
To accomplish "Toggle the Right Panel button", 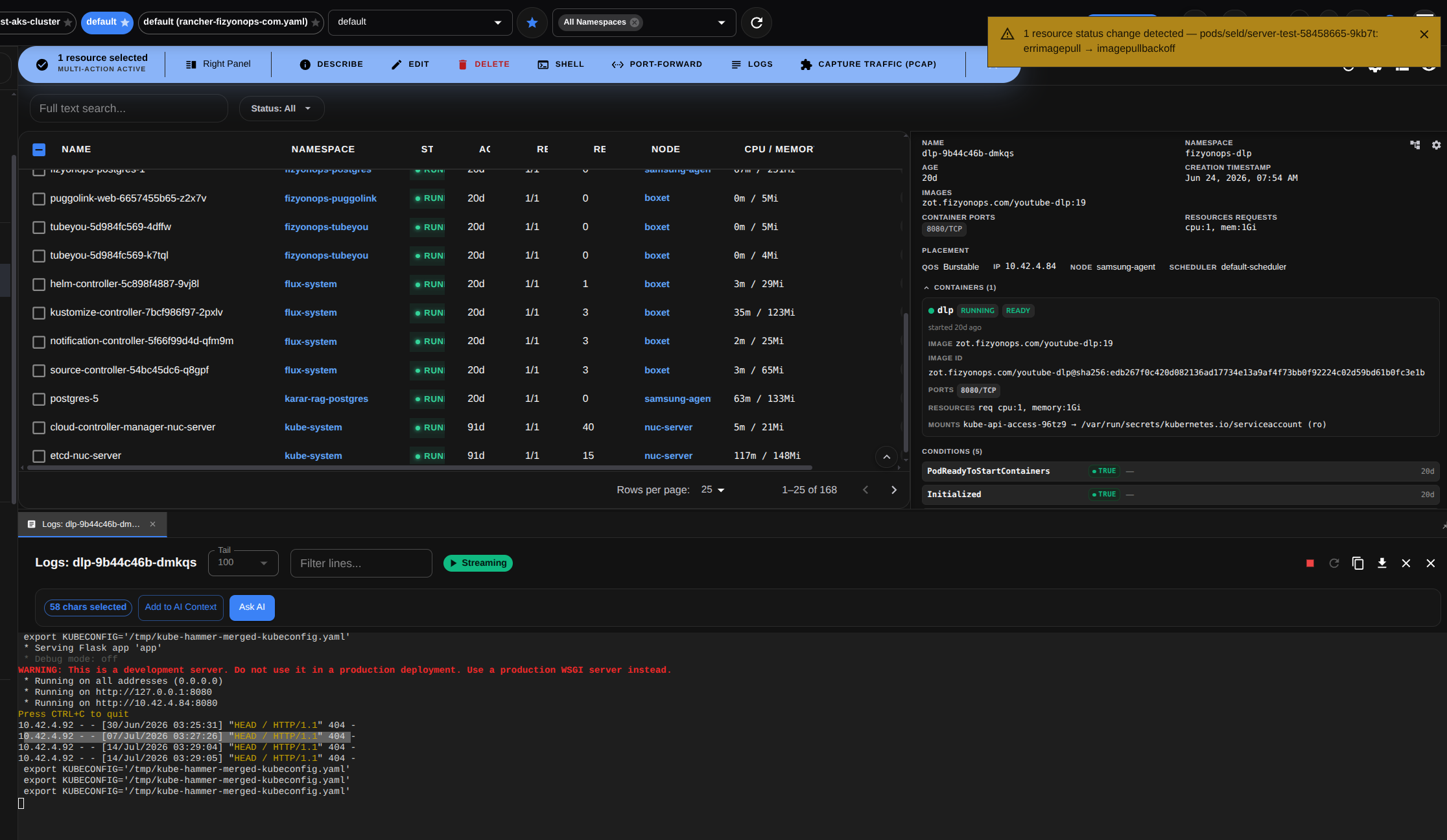I will click(218, 64).
